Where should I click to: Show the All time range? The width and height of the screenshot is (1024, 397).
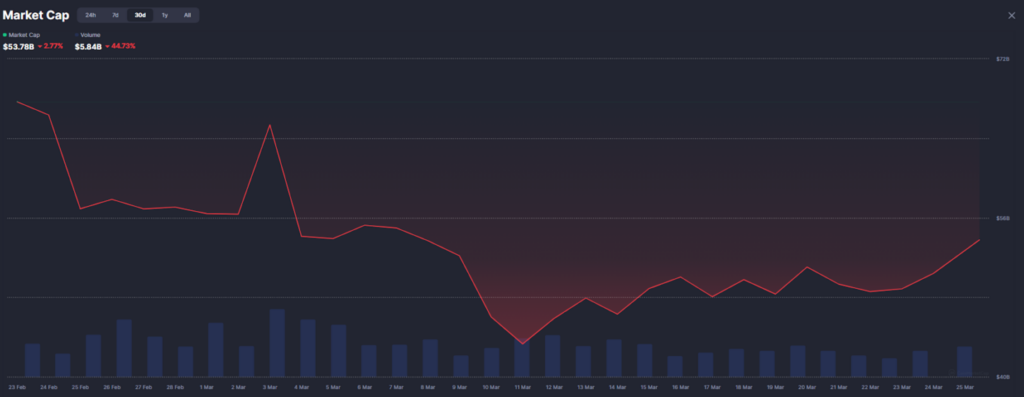click(x=187, y=15)
